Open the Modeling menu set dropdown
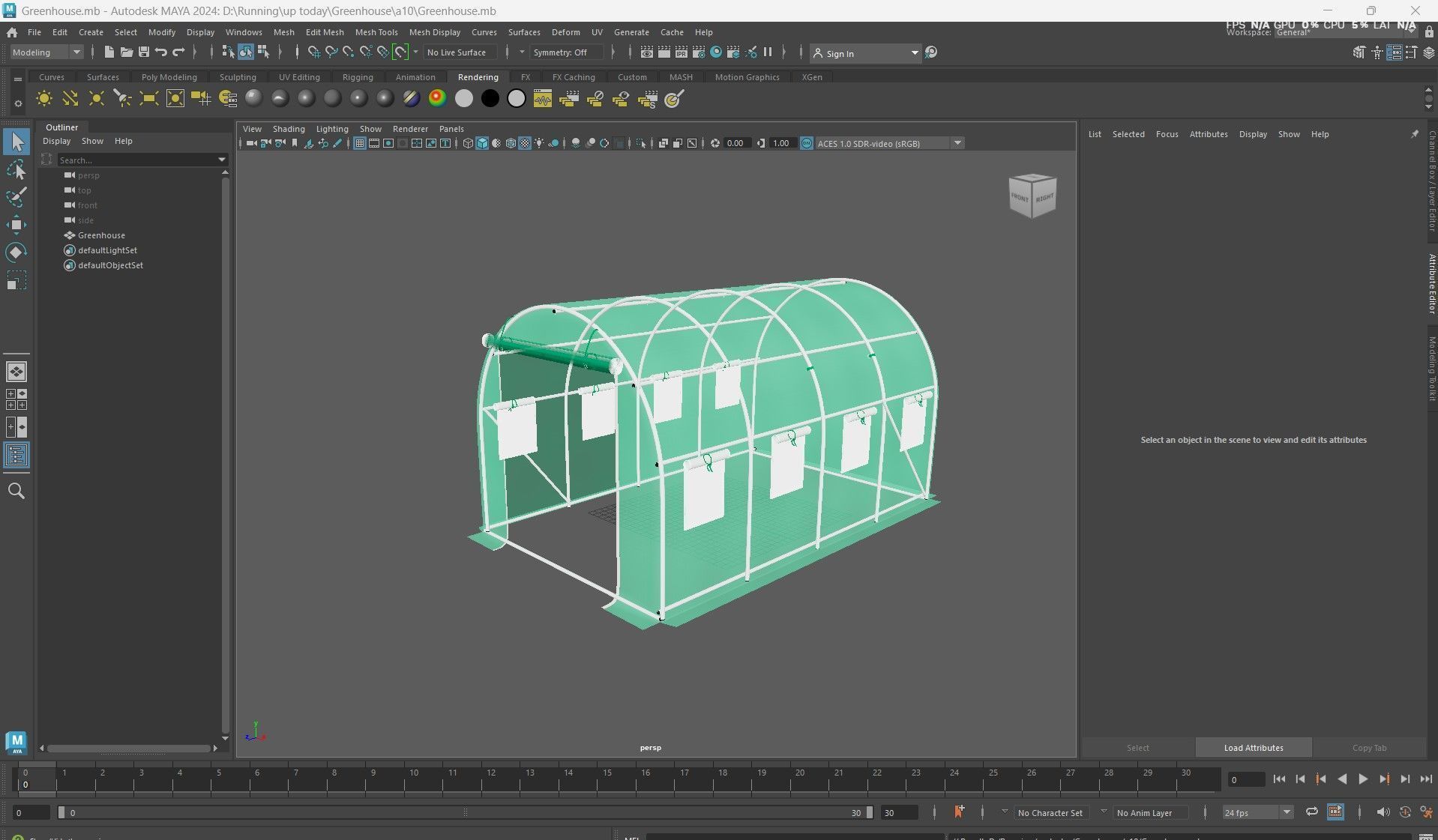Viewport: 1438px width, 840px height. tap(46, 52)
